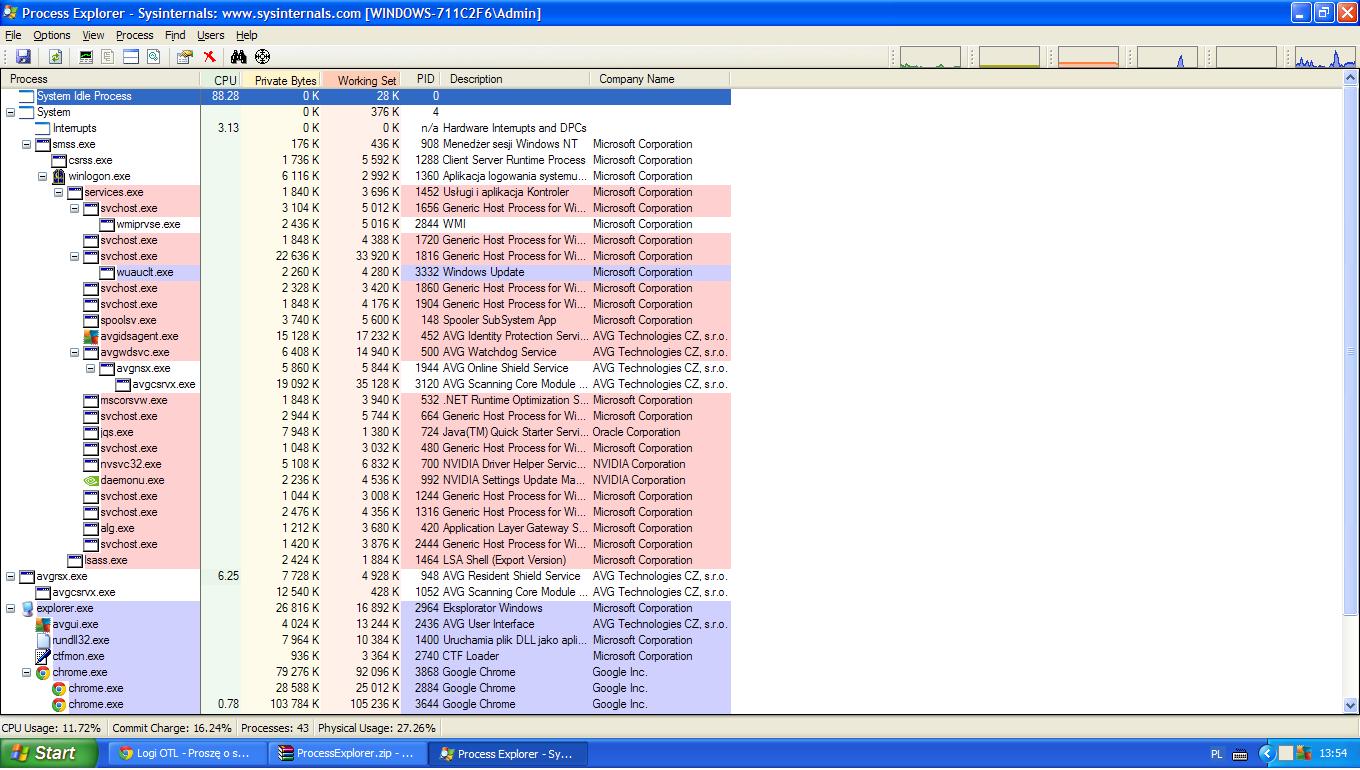Click the Chrome icon of PID 3868
Viewport: 1360px width, 770px height.
43,672
